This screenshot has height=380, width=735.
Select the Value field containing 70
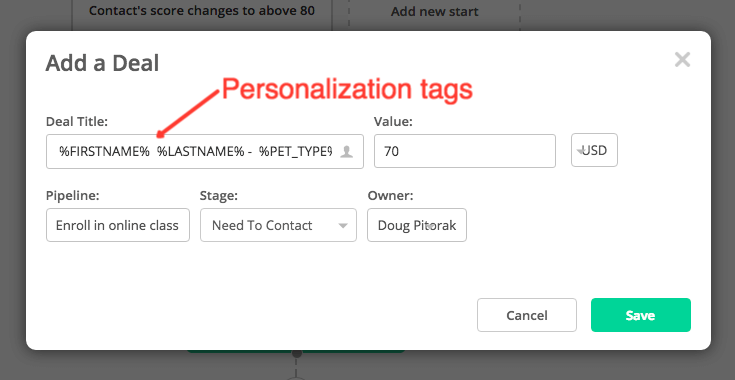[465, 151]
